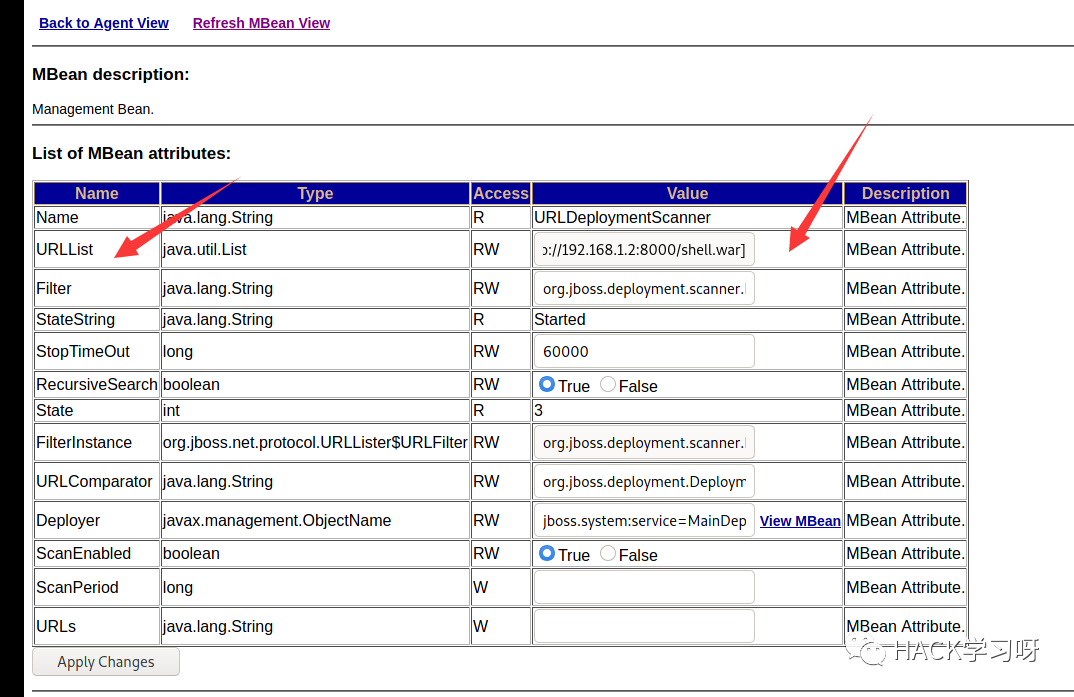The image size is (1074, 697).
Task: Click the State value 3
Action: click(538, 411)
